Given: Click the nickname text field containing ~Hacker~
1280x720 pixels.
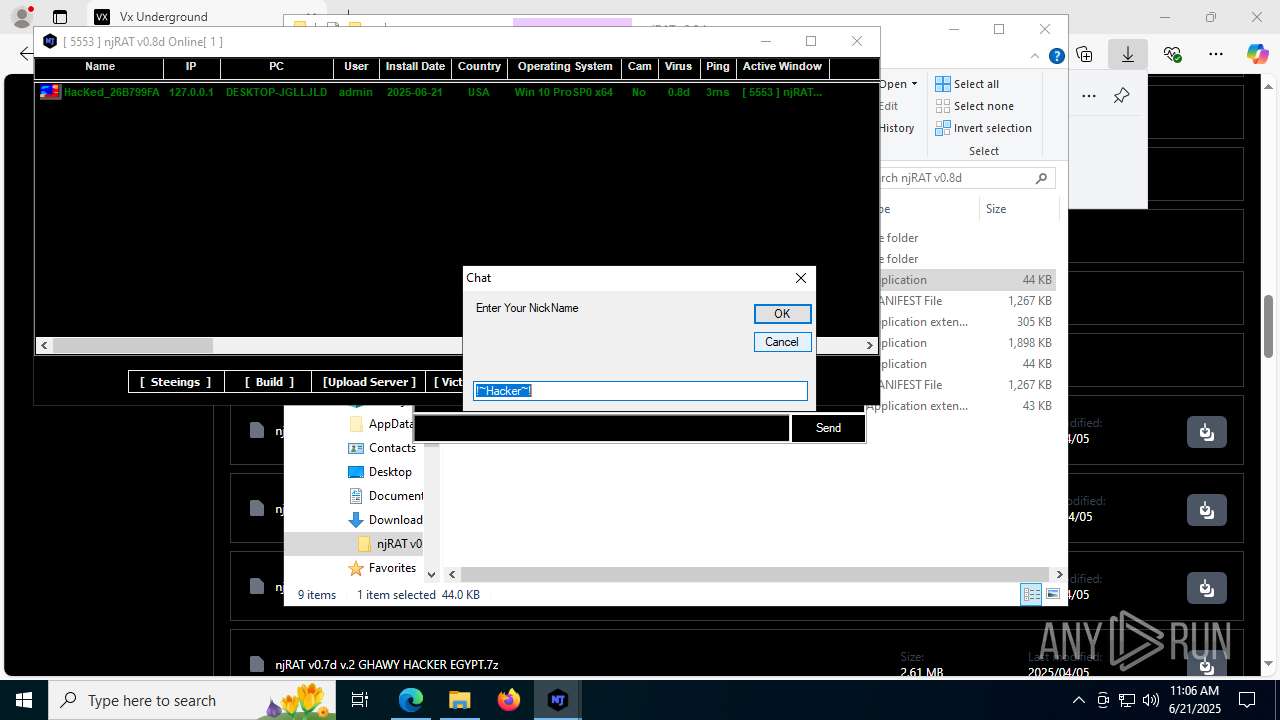Looking at the screenshot, I should click(640, 391).
